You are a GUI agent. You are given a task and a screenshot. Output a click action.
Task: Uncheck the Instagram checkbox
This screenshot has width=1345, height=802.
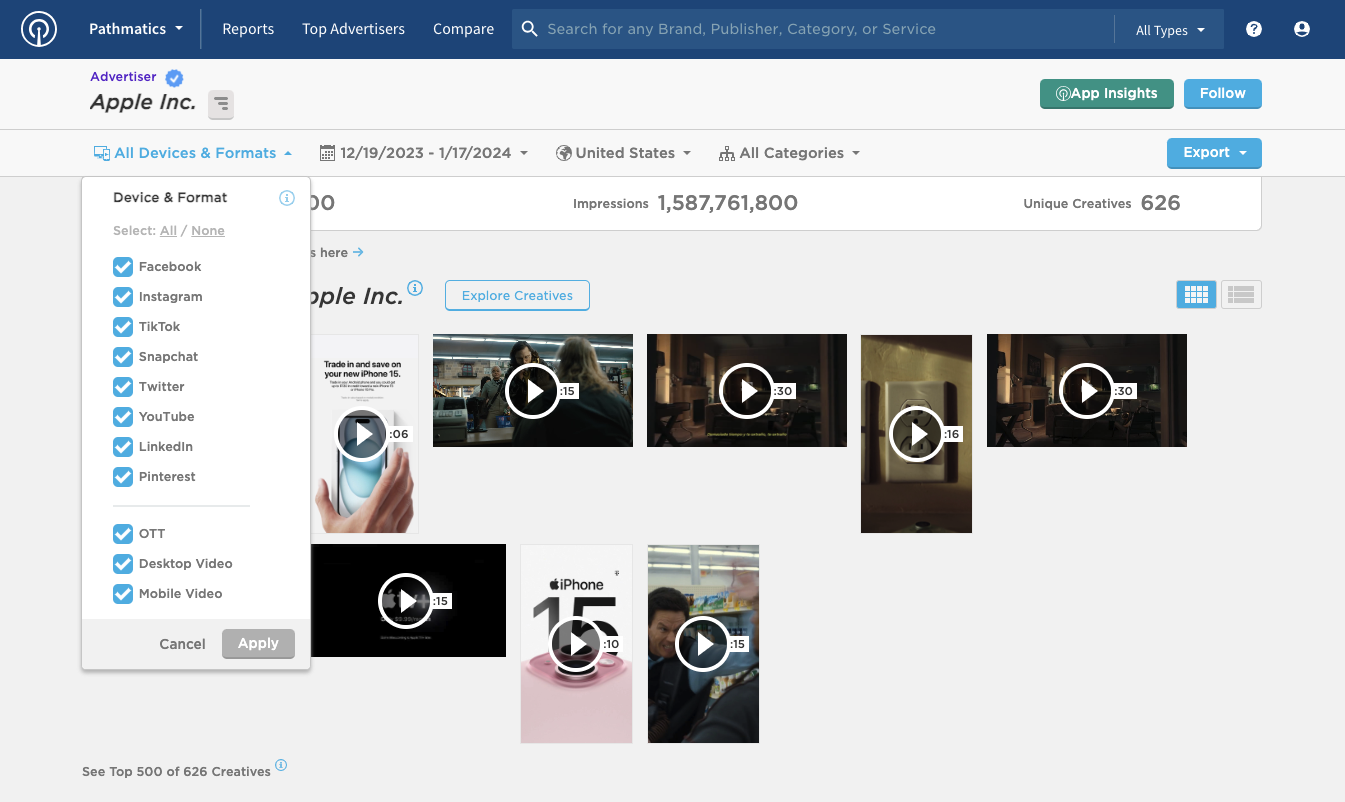[x=123, y=297]
